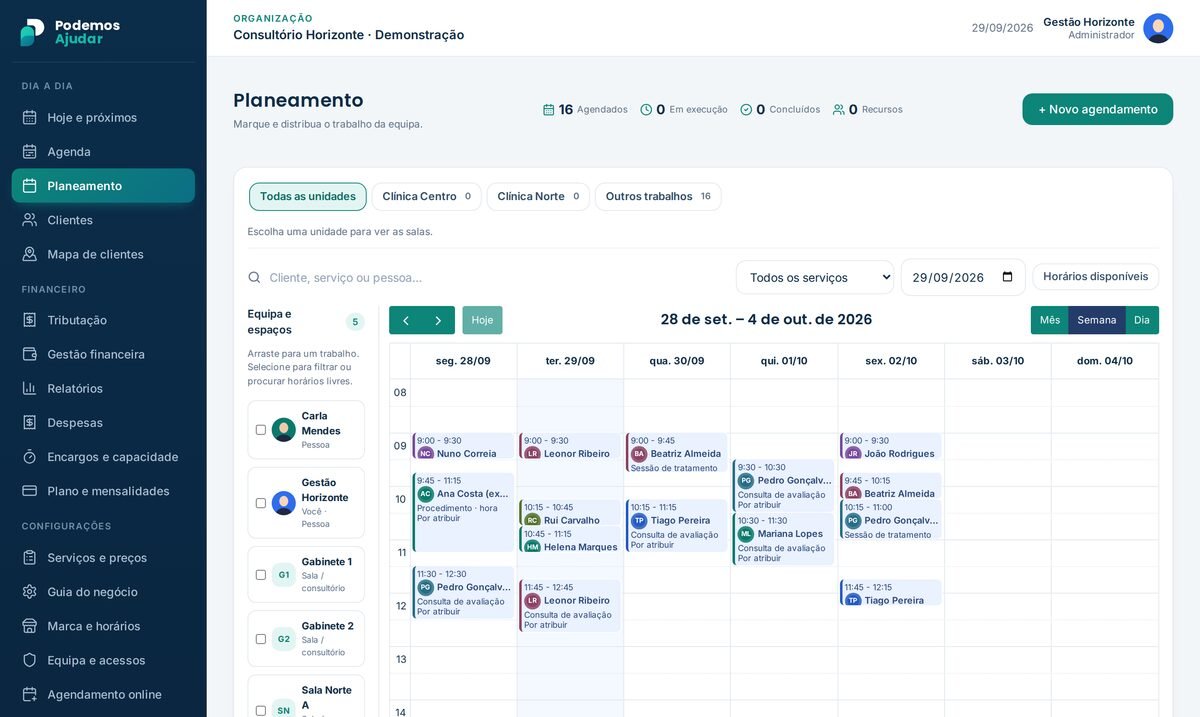Viewport: 1200px width, 717px height.
Task: Switch to Dia view
Action: (x=1142, y=320)
